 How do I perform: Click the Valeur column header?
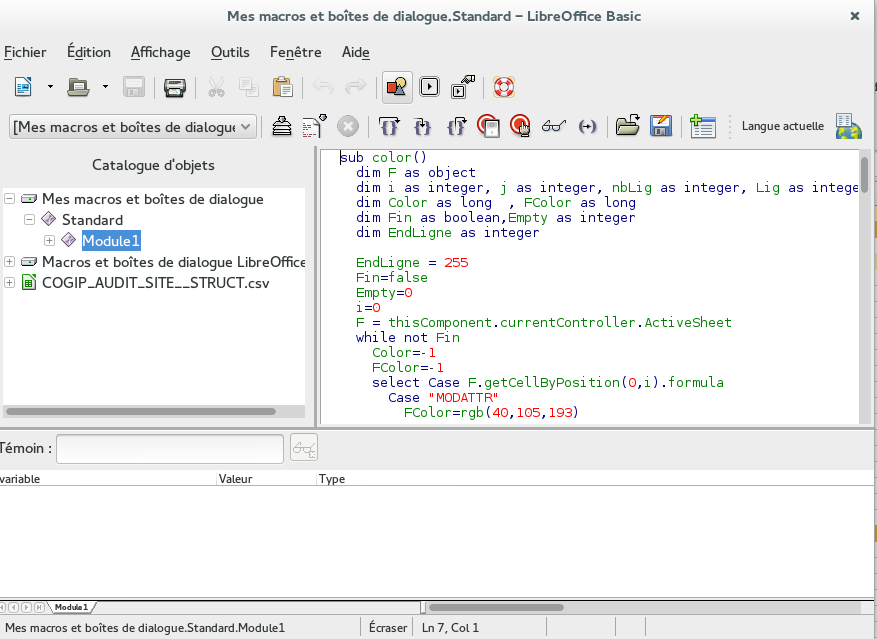[x=266, y=479]
